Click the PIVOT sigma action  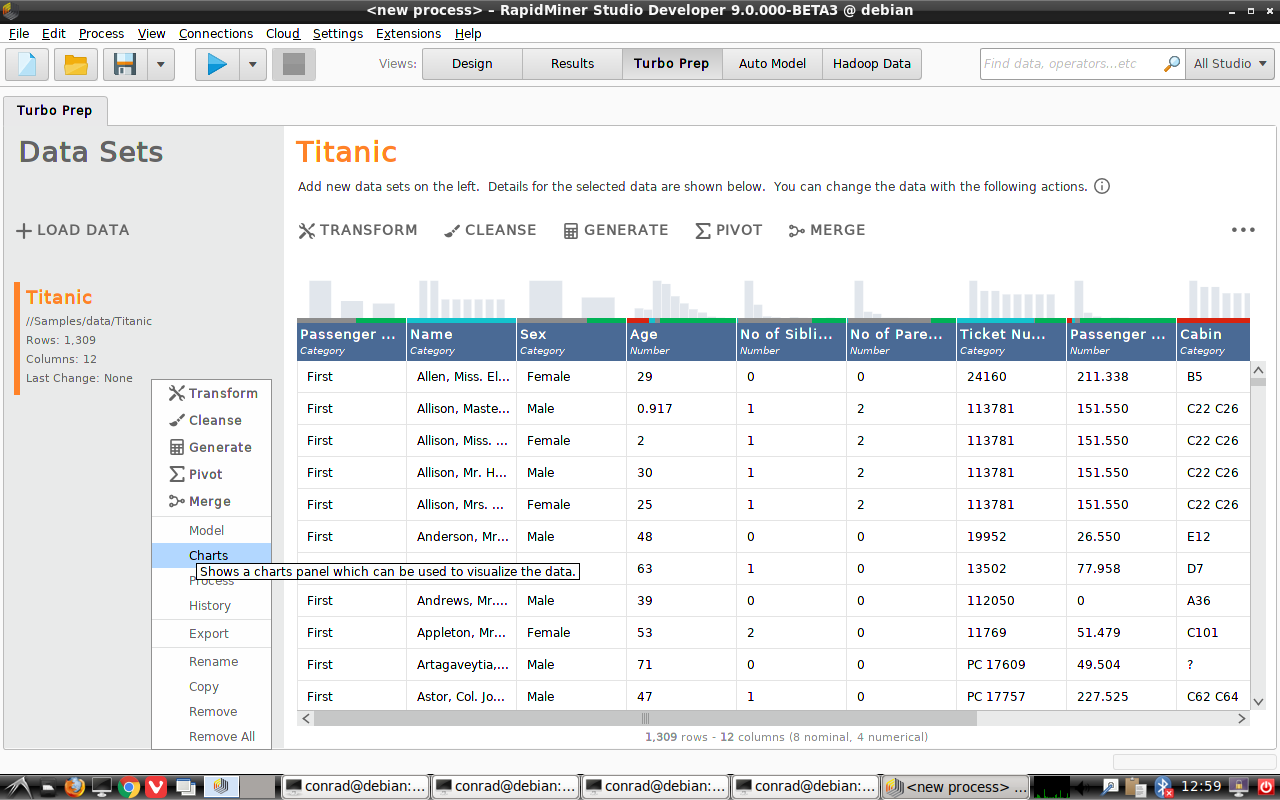[x=728, y=230]
